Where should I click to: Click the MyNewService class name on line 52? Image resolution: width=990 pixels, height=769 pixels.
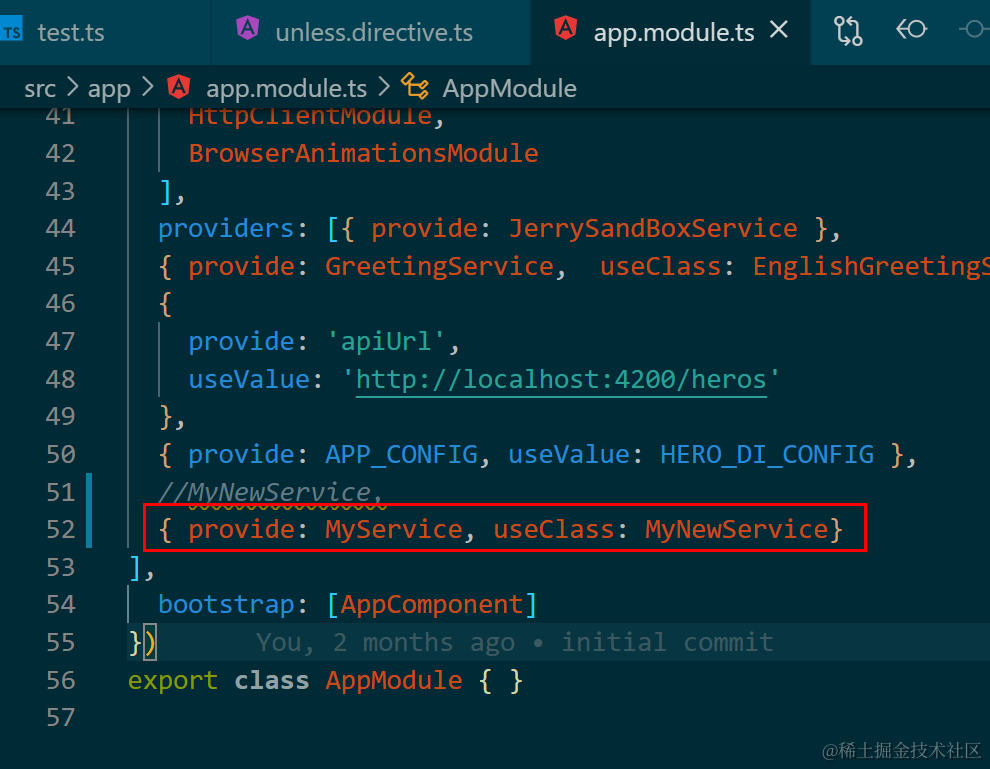pyautogui.click(x=736, y=529)
